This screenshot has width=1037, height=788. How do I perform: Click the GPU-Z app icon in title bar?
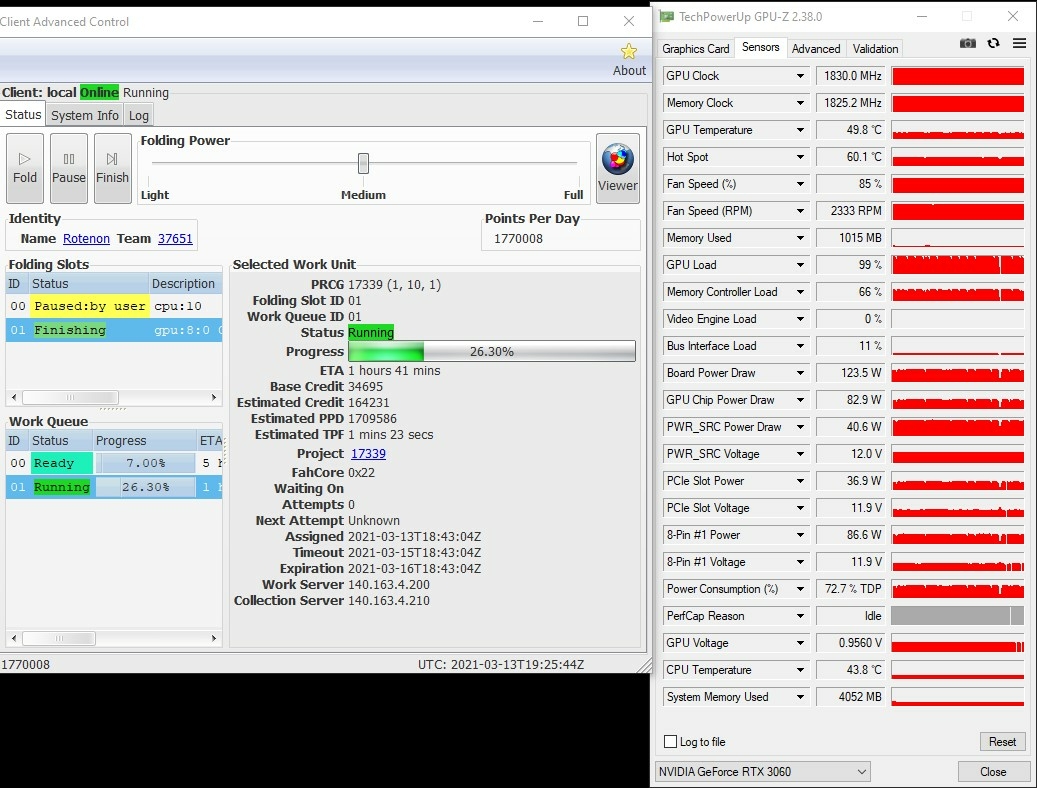[x=667, y=17]
